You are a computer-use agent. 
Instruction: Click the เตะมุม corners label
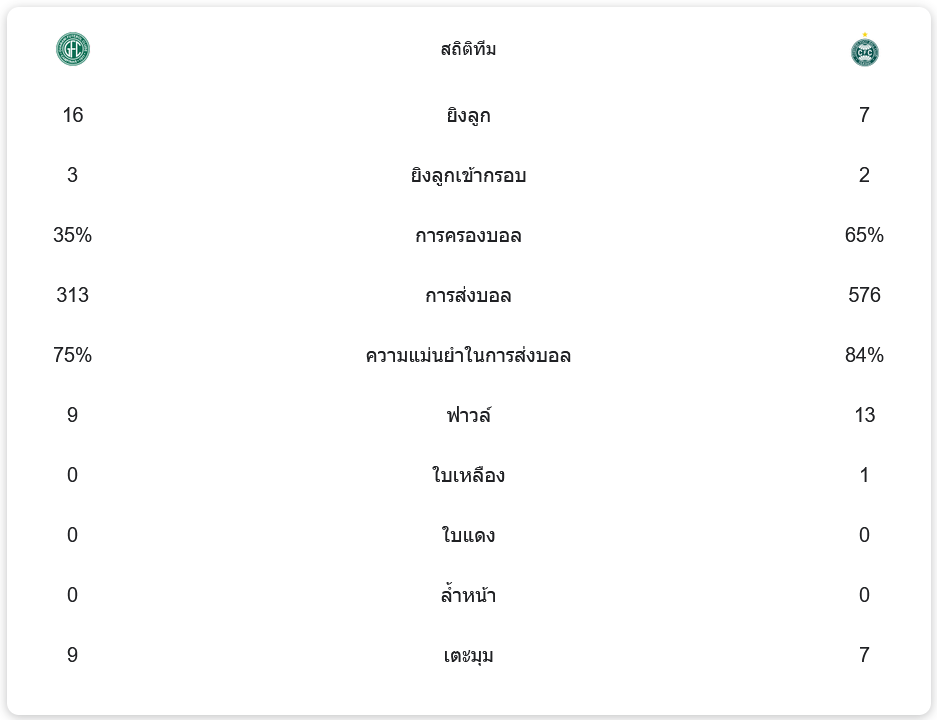click(468, 656)
